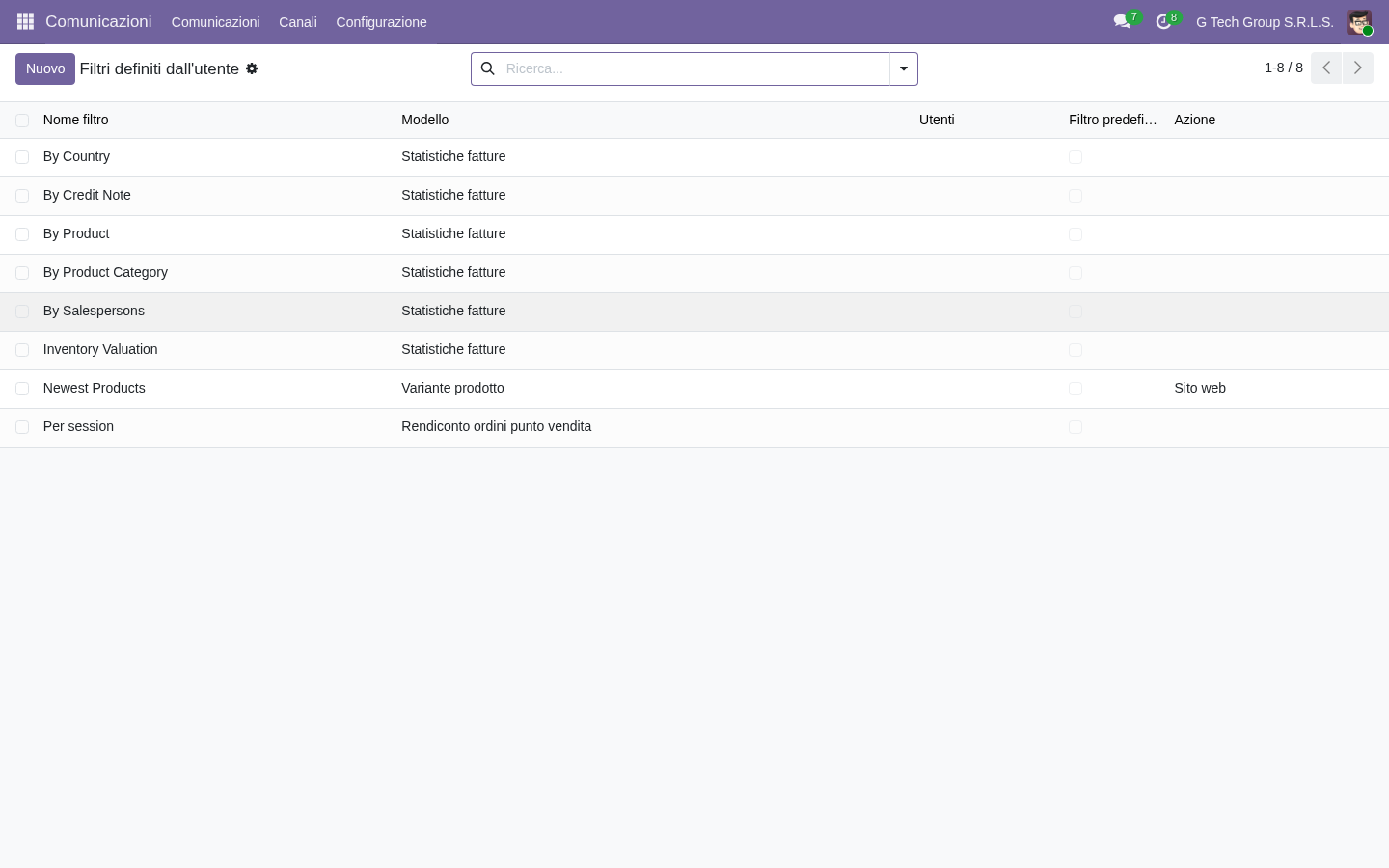
Task: Open the Comunicazioni menu item
Action: (215, 22)
